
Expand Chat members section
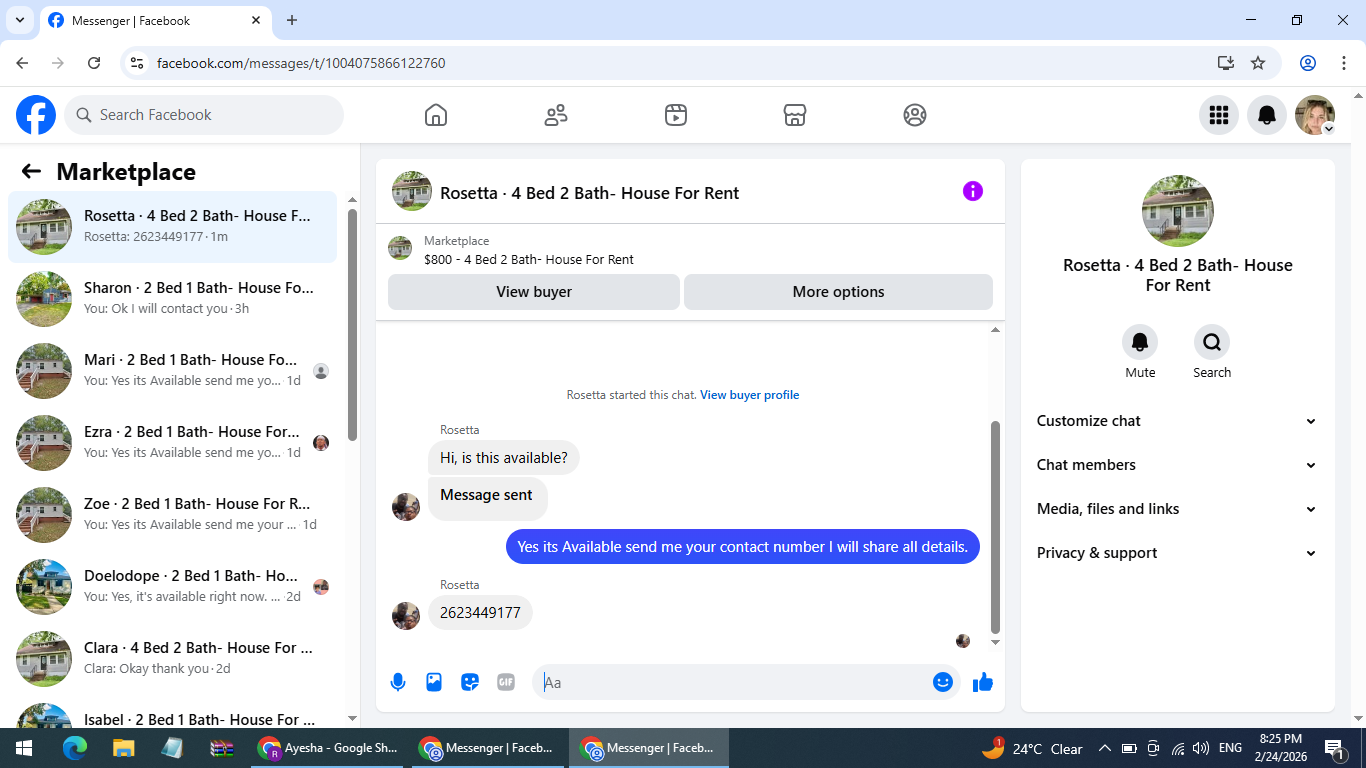[1177, 465]
